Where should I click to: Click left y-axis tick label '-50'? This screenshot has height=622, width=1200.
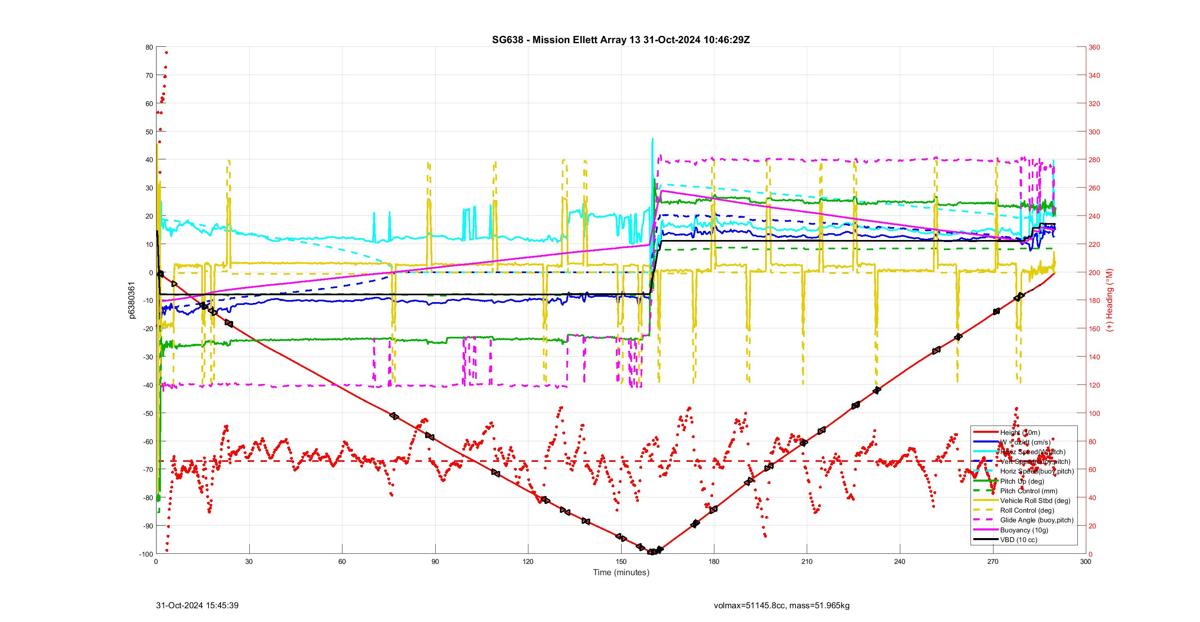point(147,413)
